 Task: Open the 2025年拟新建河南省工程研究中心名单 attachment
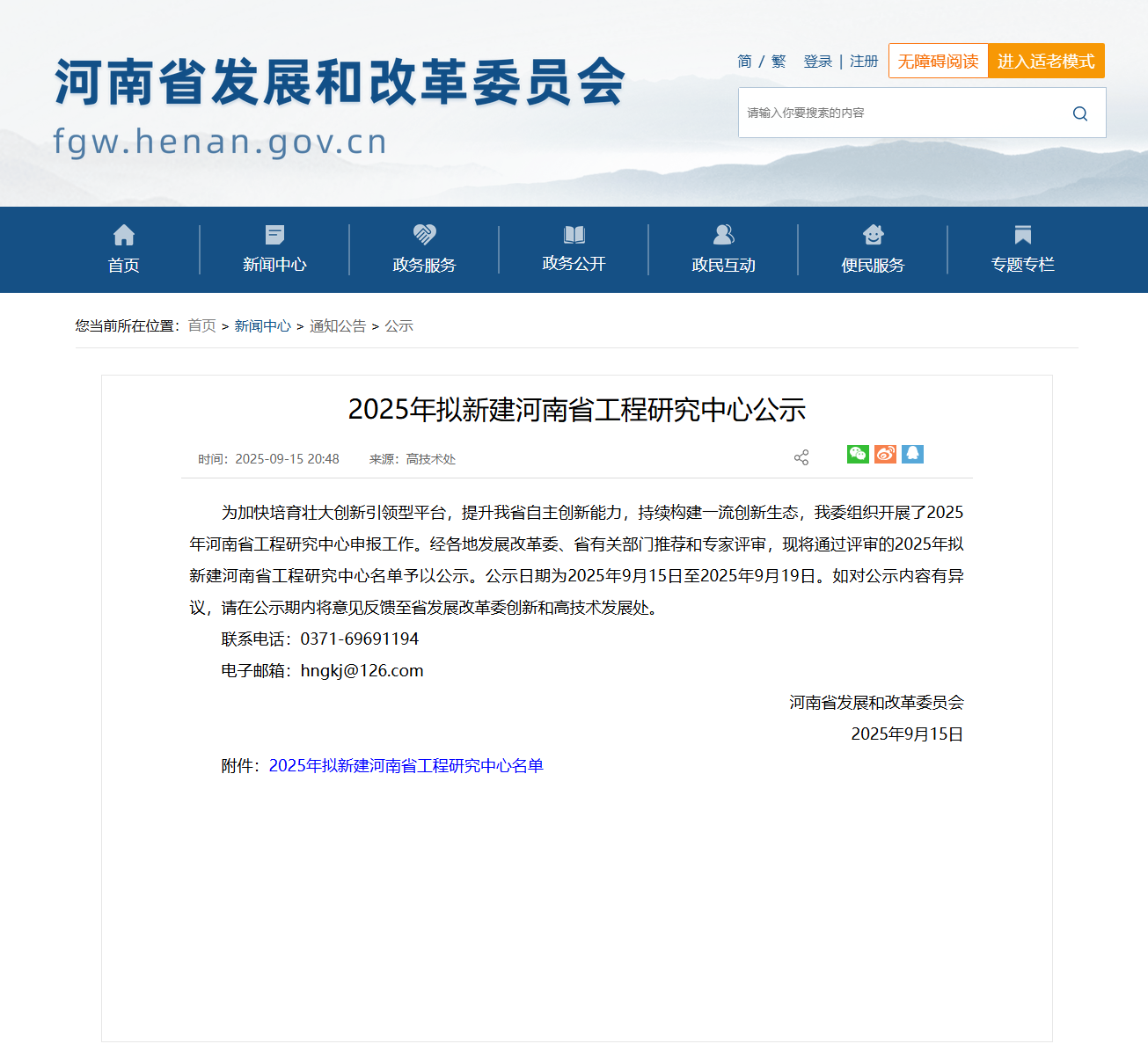[406, 766]
